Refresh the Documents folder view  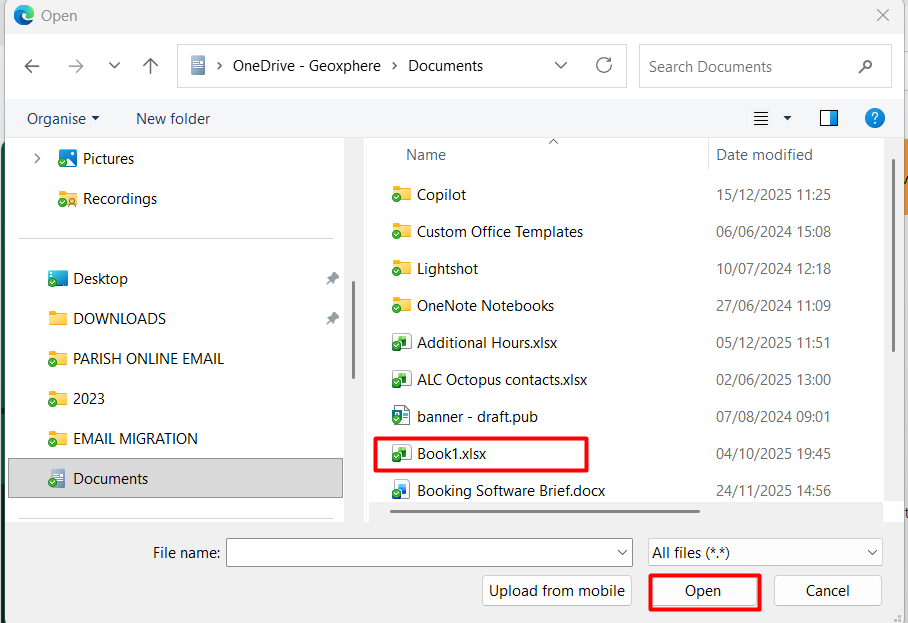tap(603, 66)
